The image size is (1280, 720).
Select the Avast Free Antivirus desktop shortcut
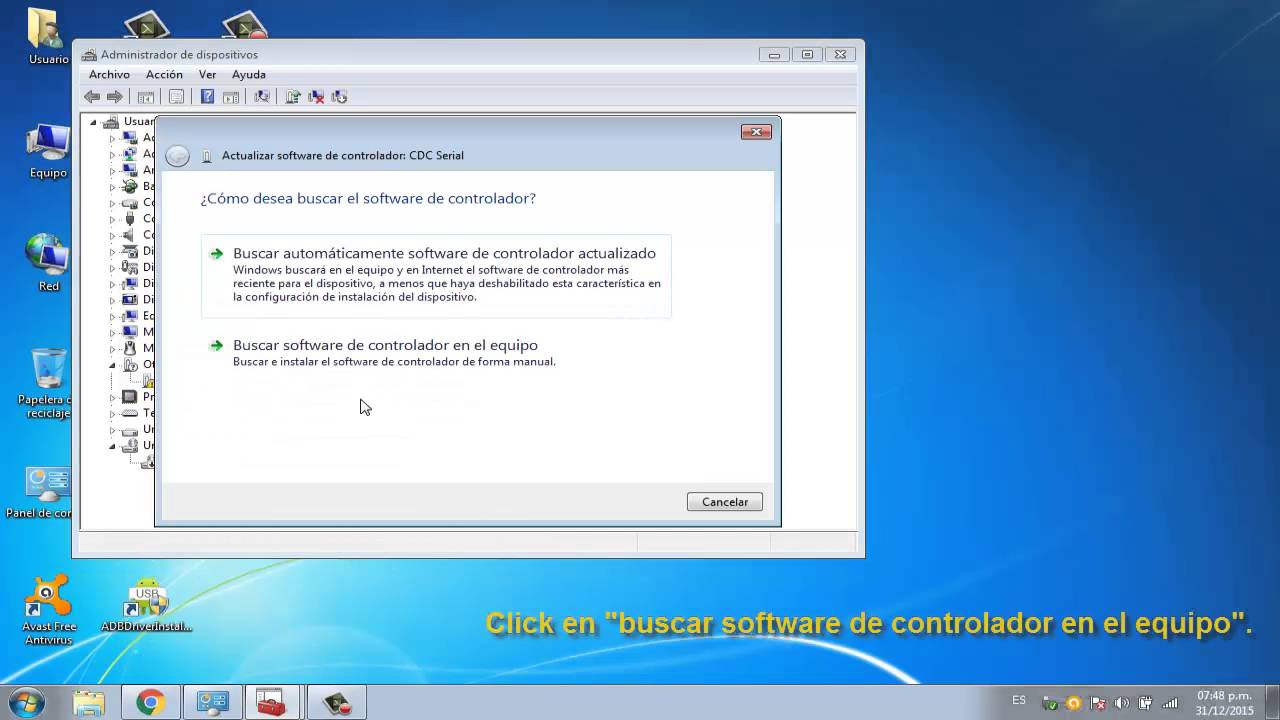48,610
